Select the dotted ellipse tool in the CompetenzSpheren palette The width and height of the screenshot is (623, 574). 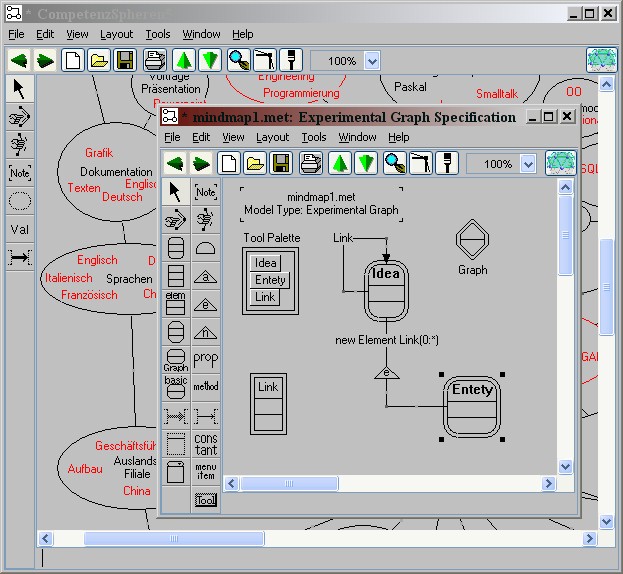point(19,201)
